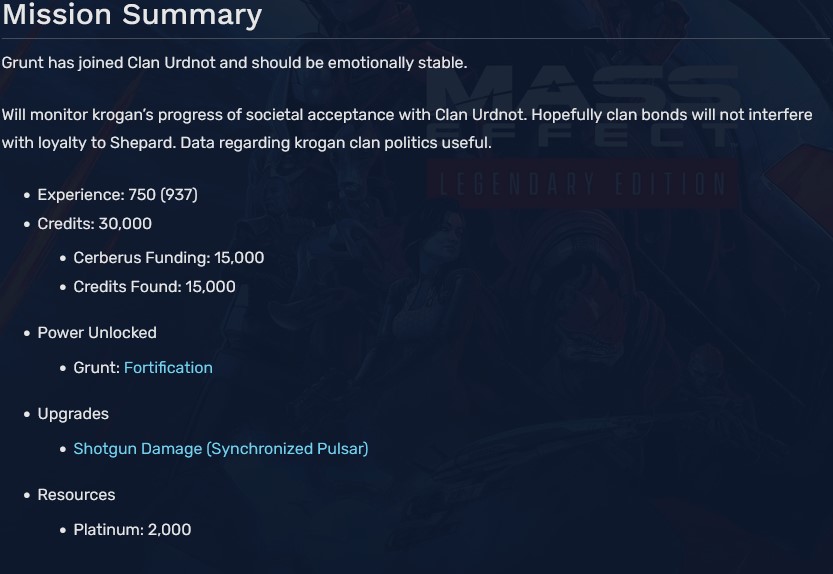This screenshot has width=833, height=574.
Task: Click the bullet point beside Platinum
Action: point(63,531)
